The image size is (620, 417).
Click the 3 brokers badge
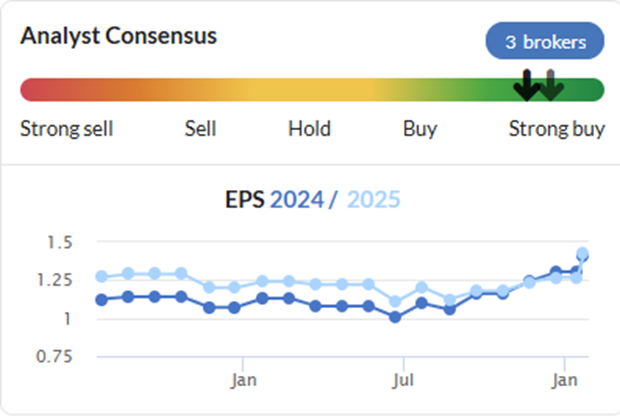coord(545,41)
